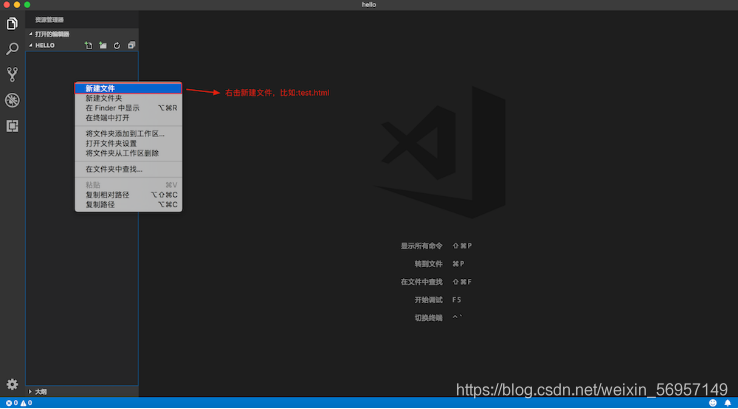Choose 在终端中打开 menu entry
Viewport: 738px width, 409px height.
(x=128, y=118)
